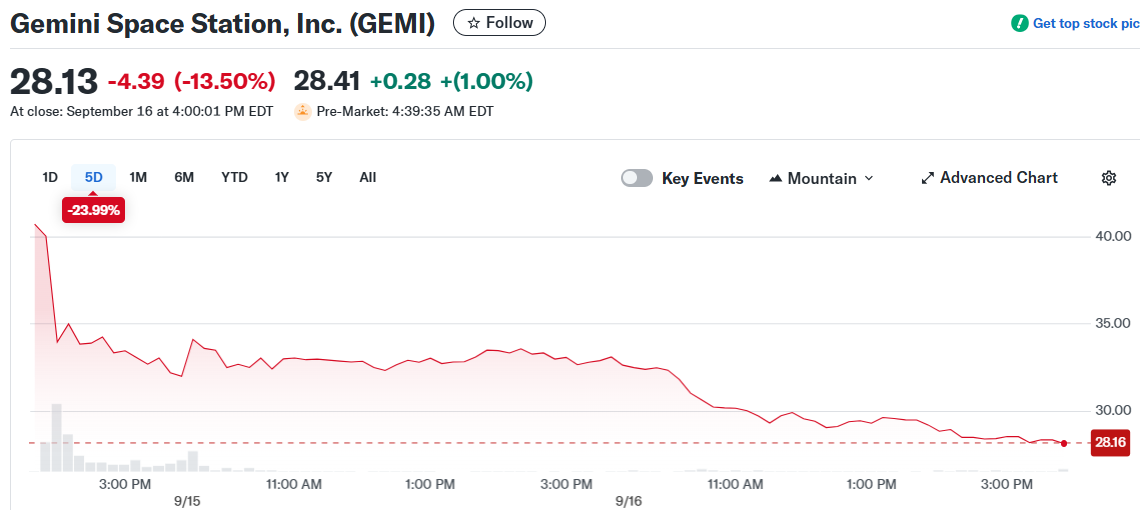Toggle the Key Events switch
Screen dimensions: 1140x510
(x=637, y=178)
